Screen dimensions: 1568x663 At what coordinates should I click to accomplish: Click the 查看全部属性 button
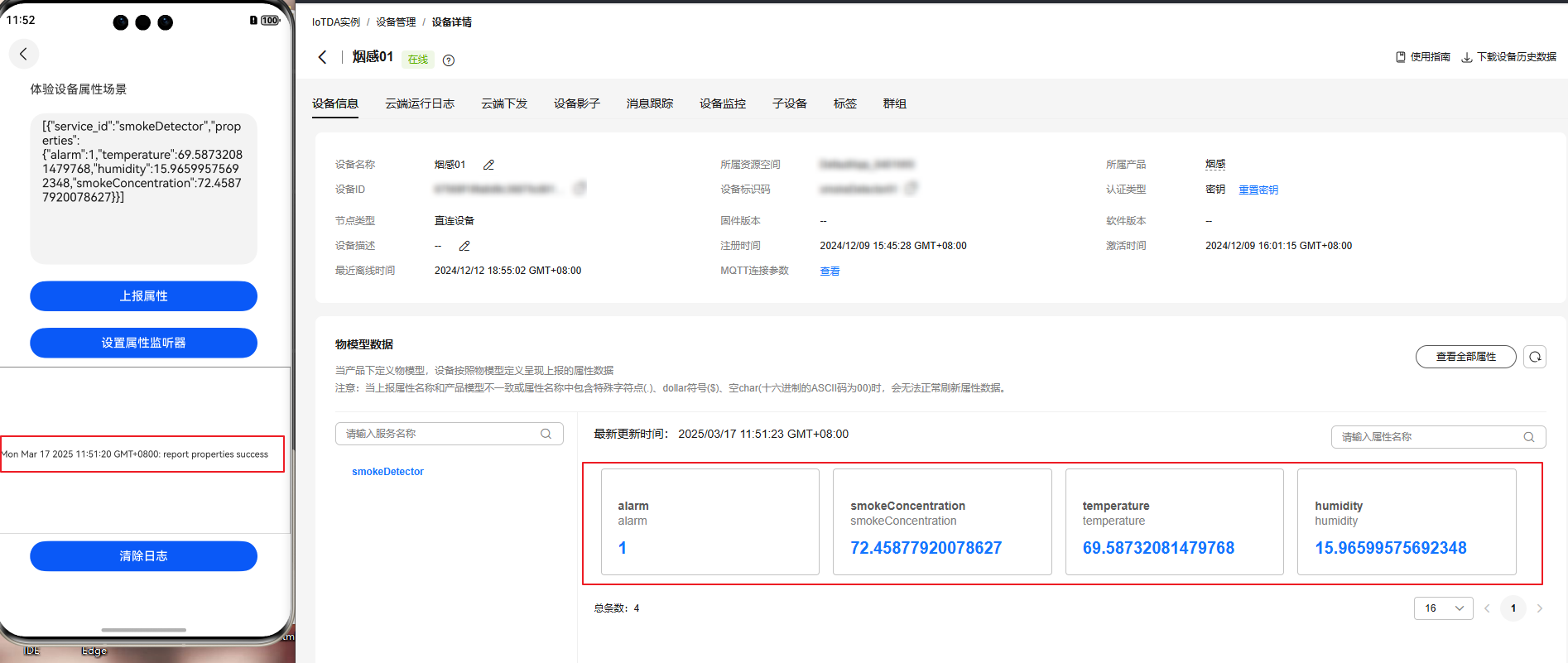[1466, 357]
